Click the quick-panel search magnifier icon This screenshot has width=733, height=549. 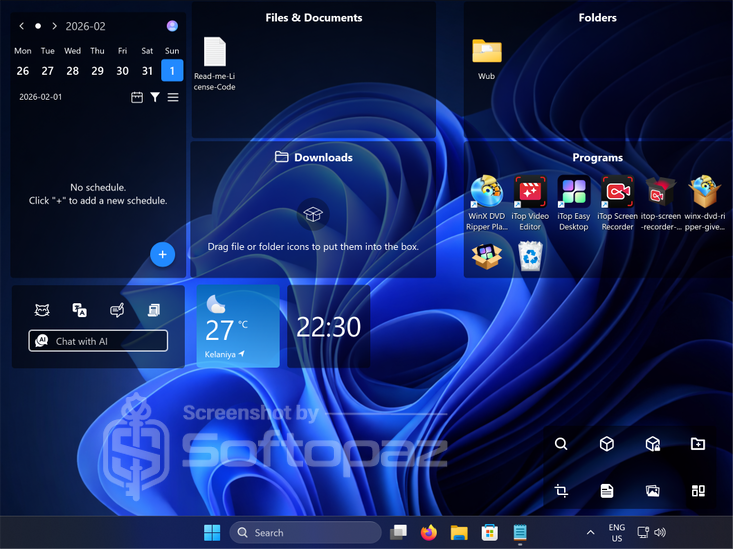point(561,444)
